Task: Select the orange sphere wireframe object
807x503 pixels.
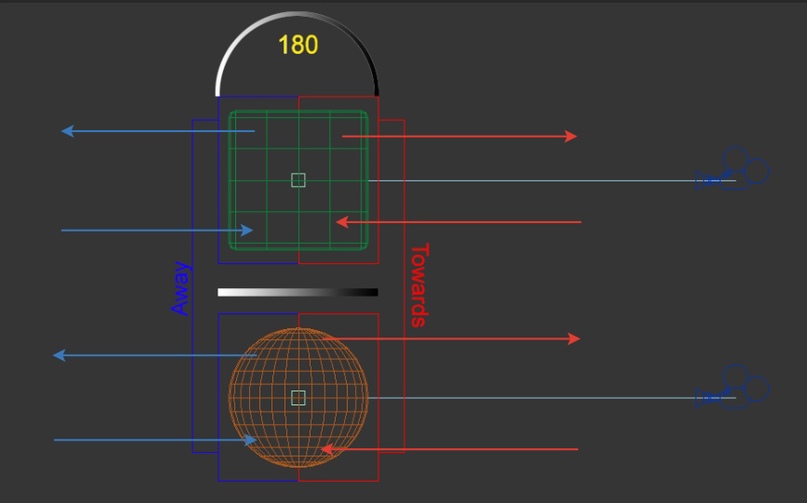Action: [x=299, y=398]
